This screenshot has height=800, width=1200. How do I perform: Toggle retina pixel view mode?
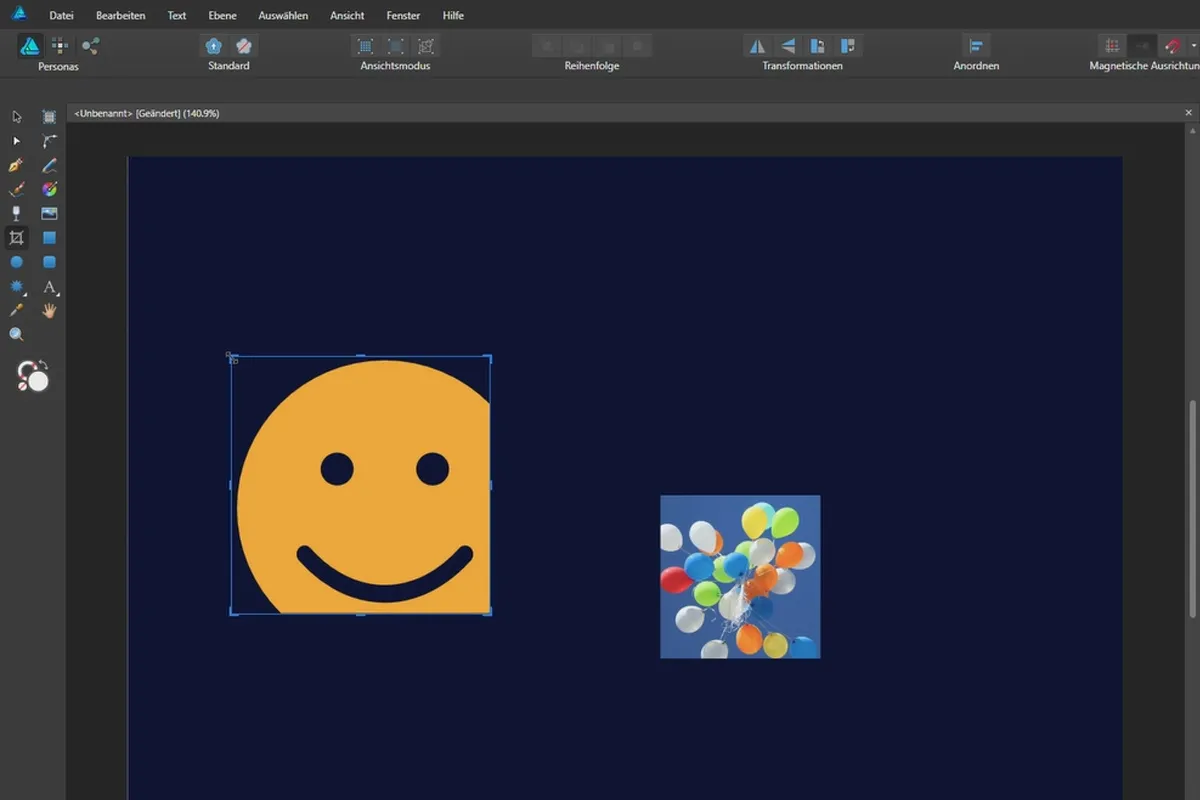coord(396,46)
